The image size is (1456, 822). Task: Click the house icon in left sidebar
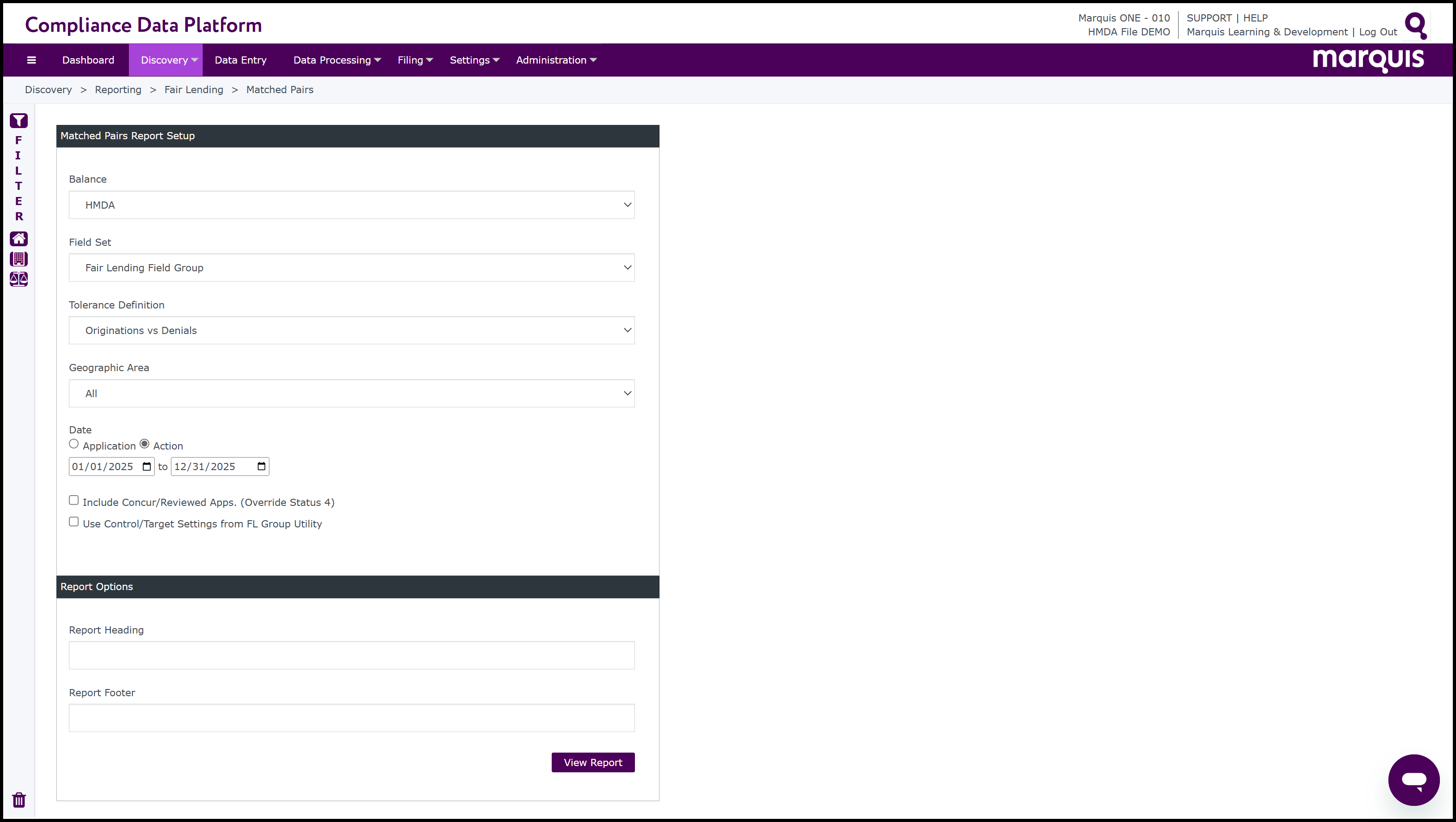(19, 239)
